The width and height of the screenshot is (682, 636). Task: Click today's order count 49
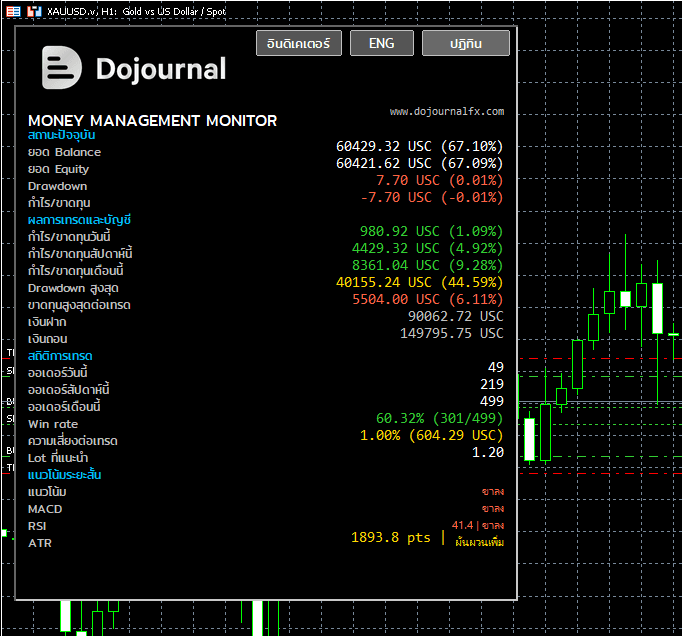pos(495,367)
